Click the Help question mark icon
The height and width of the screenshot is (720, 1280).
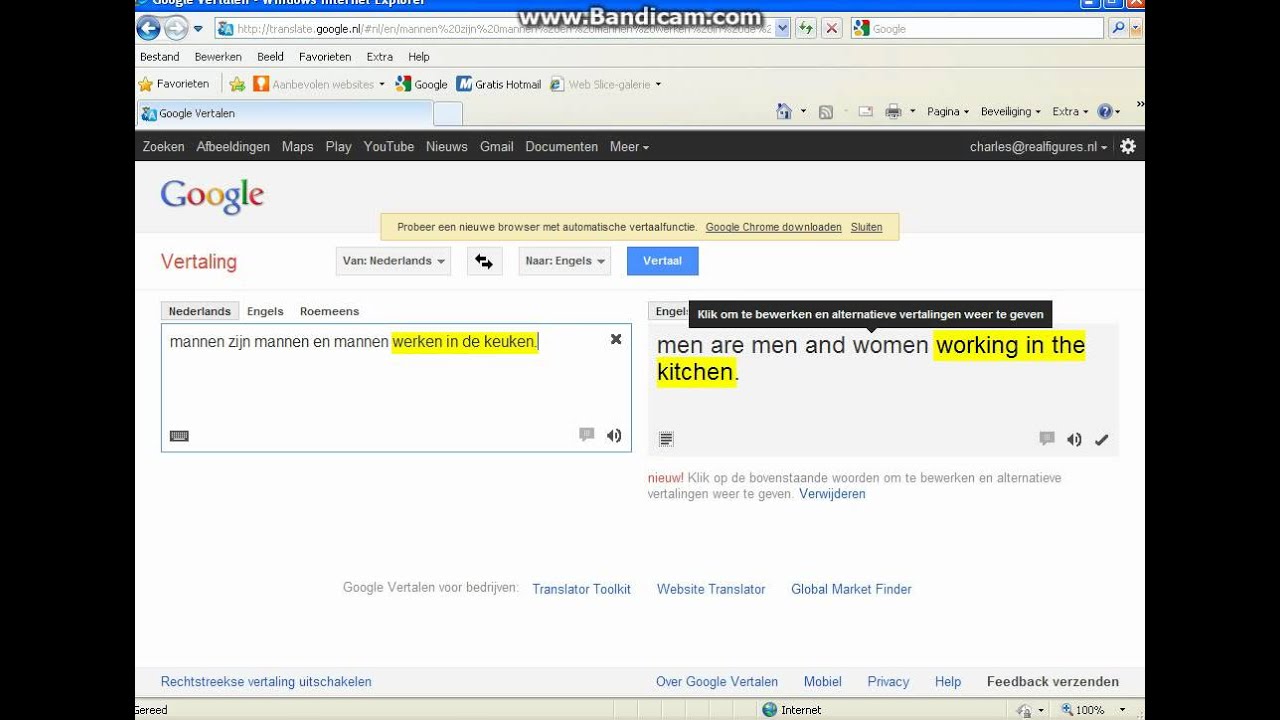1105,111
